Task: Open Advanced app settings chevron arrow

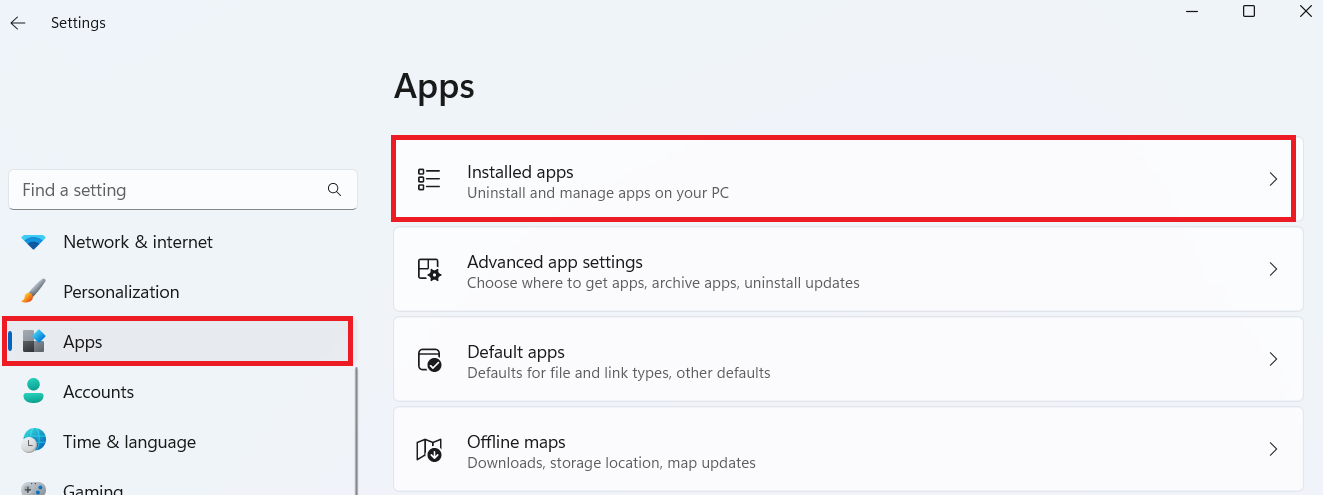Action: (1273, 269)
